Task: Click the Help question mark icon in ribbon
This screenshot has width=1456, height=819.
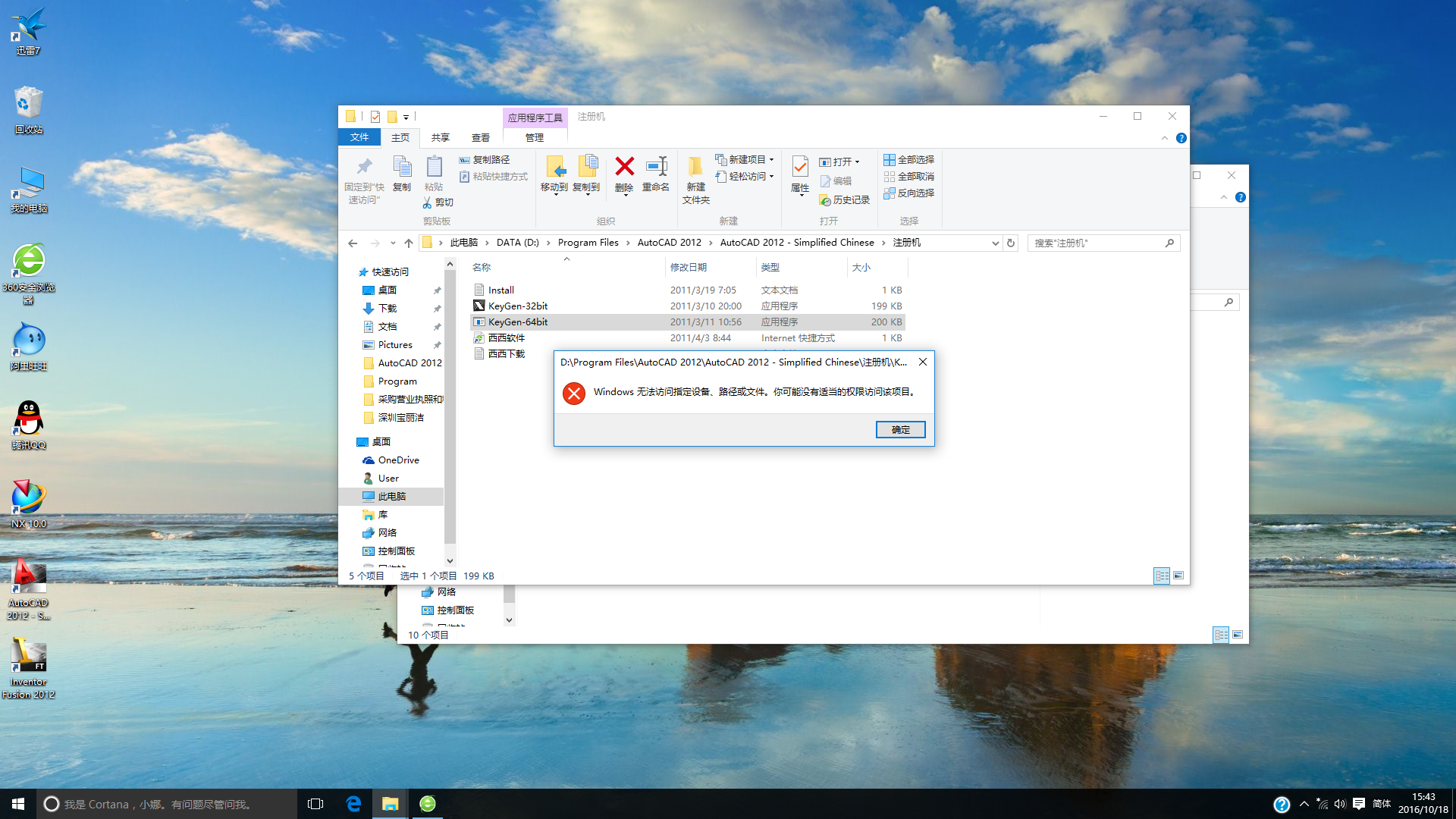Action: point(1181,138)
